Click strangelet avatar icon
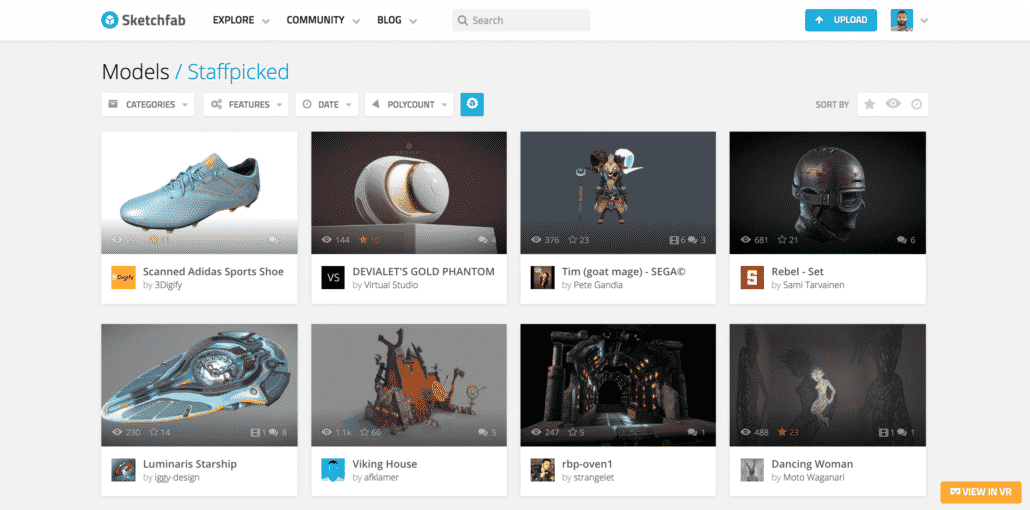 point(543,470)
